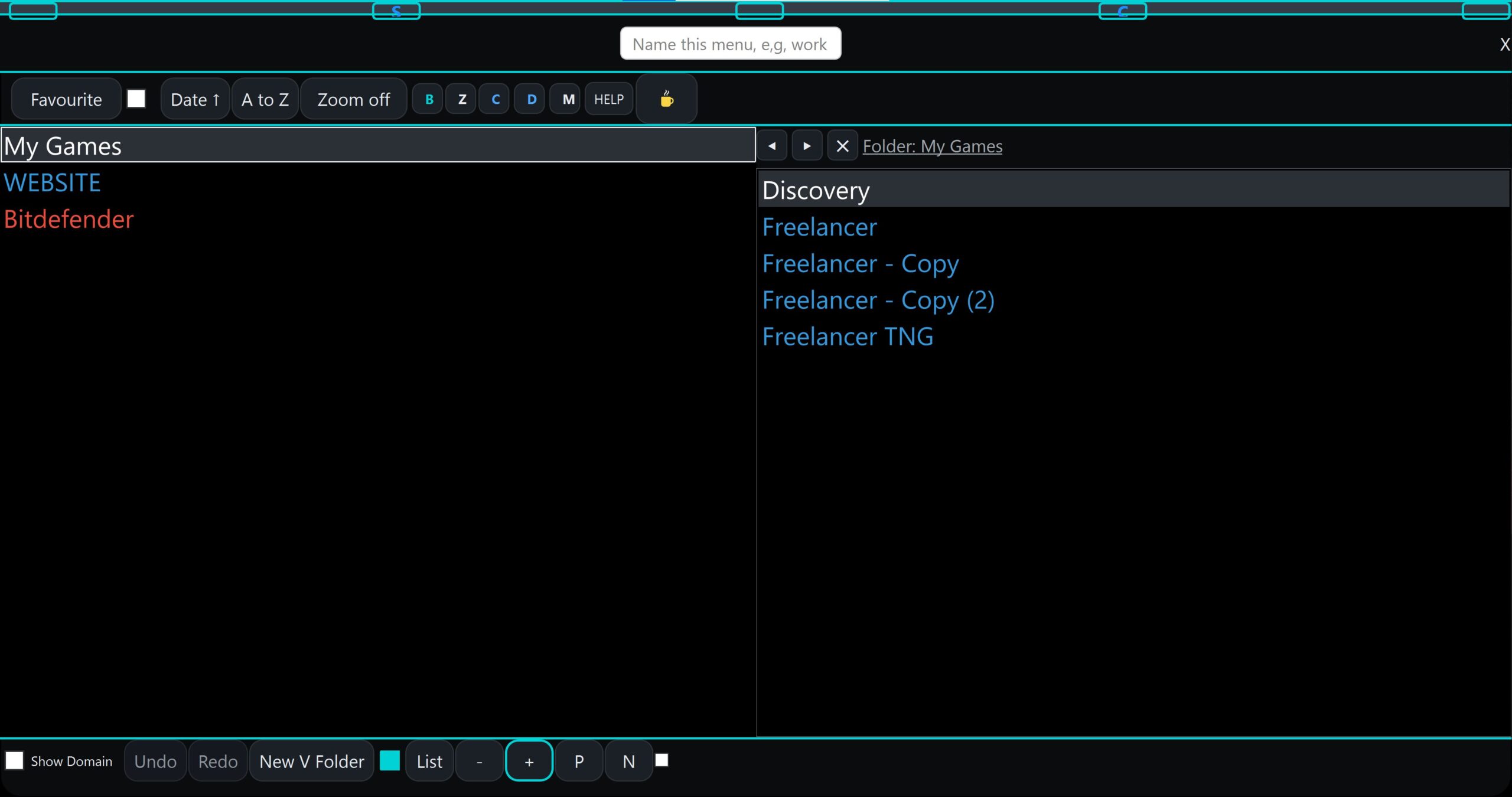Click the D letter toolbar button

tap(531, 99)
